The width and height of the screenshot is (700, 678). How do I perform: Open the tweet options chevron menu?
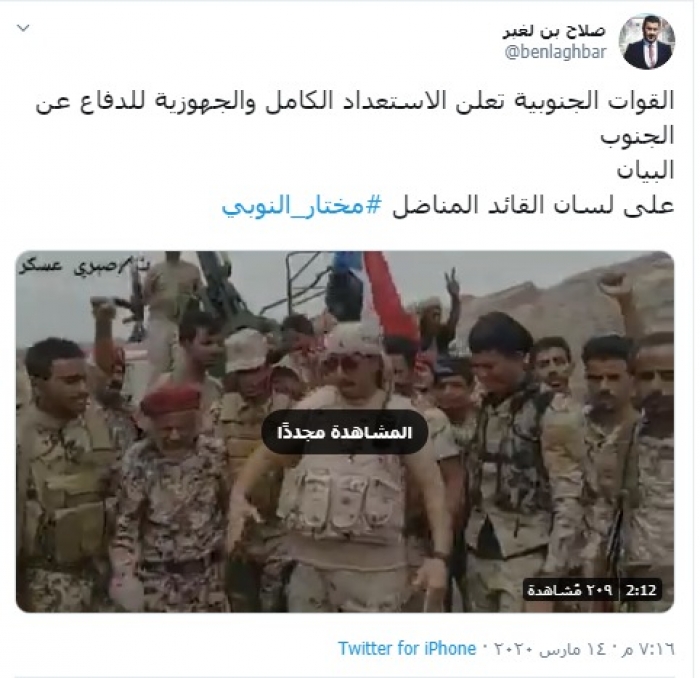click(23, 29)
